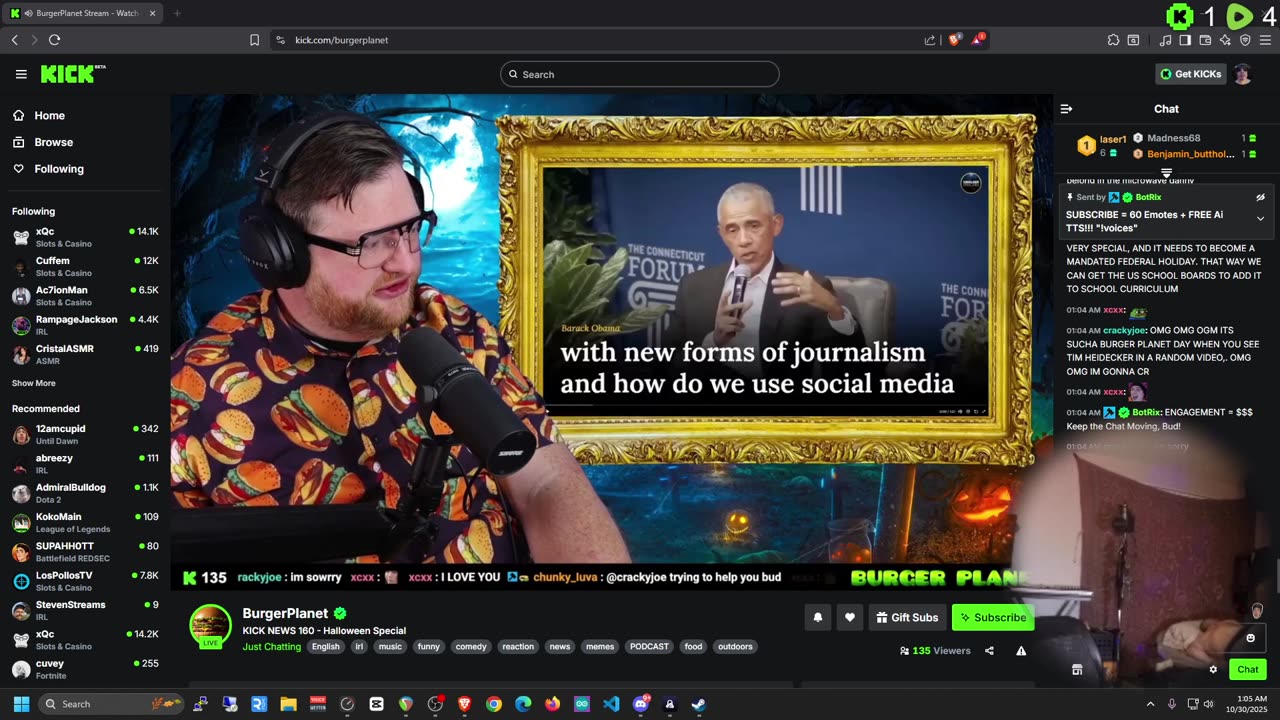Share the stream with the share icon
This screenshot has height=720, width=1280.
point(989,651)
